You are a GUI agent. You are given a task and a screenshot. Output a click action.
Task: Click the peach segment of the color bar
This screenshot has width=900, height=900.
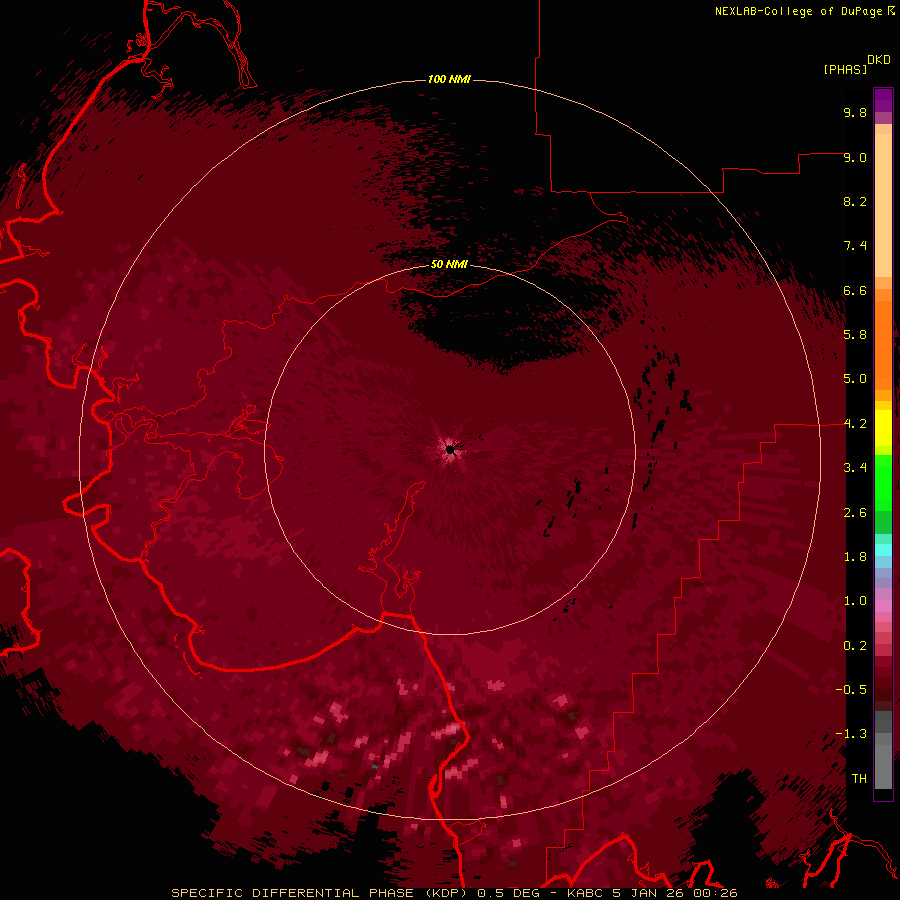tap(883, 205)
